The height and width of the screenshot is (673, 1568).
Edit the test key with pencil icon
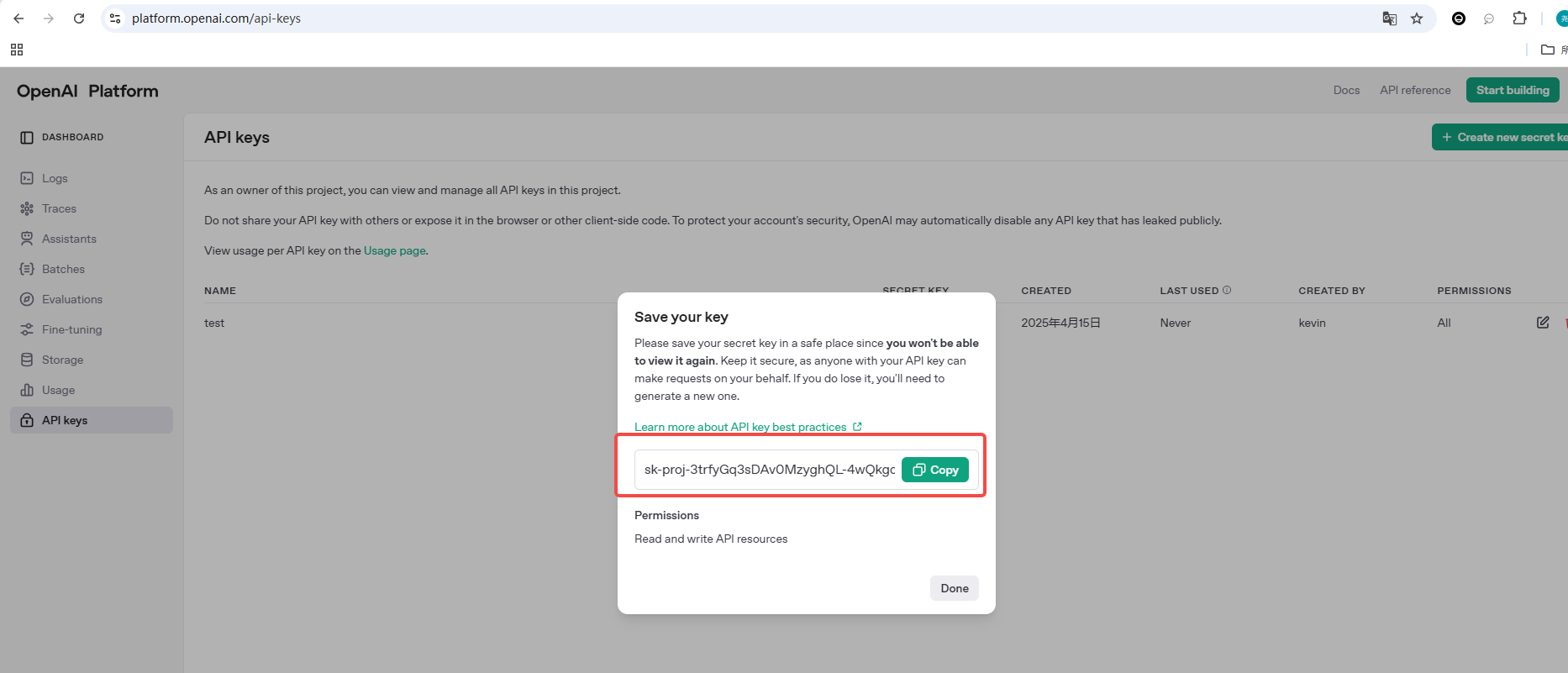click(1543, 323)
